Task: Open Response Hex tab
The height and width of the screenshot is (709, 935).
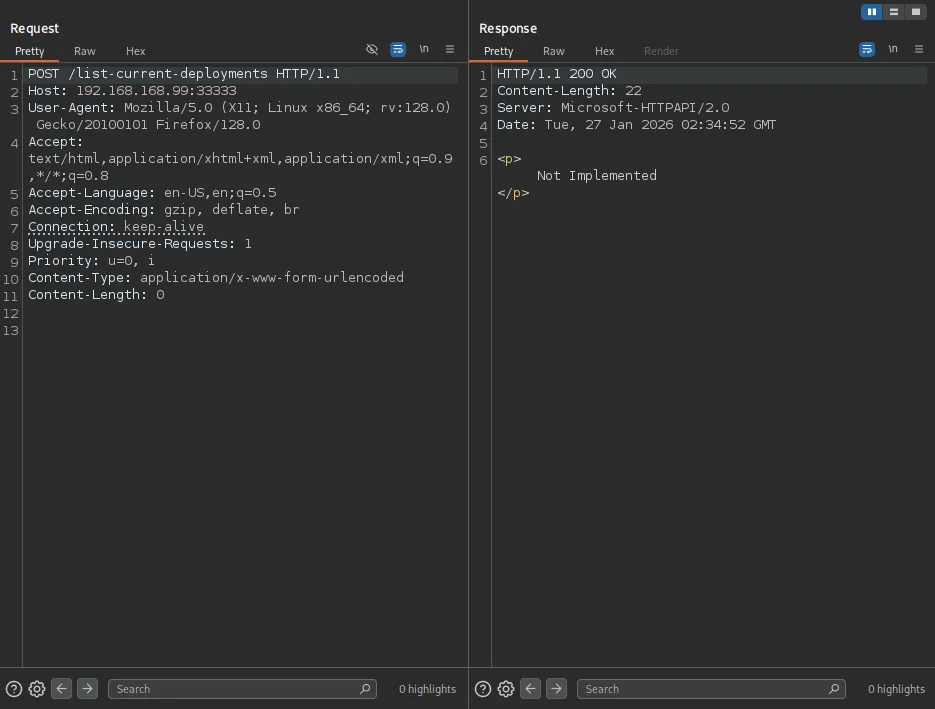Action: [x=605, y=51]
